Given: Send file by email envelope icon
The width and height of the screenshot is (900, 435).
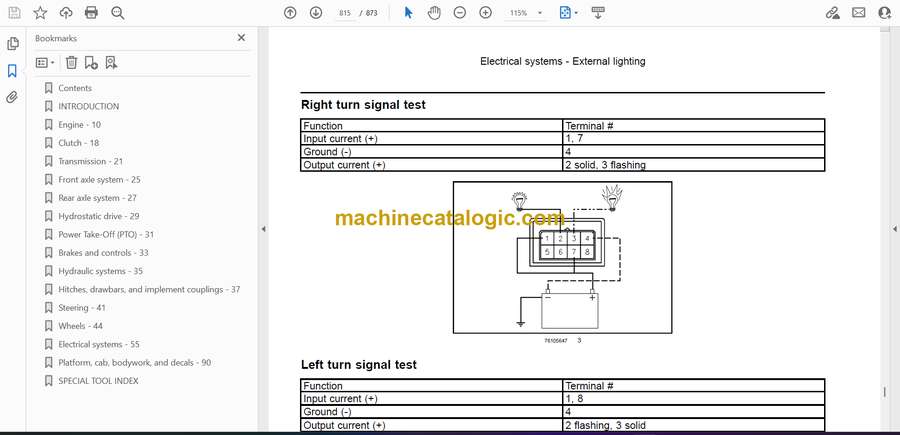Looking at the screenshot, I should 859,13.
